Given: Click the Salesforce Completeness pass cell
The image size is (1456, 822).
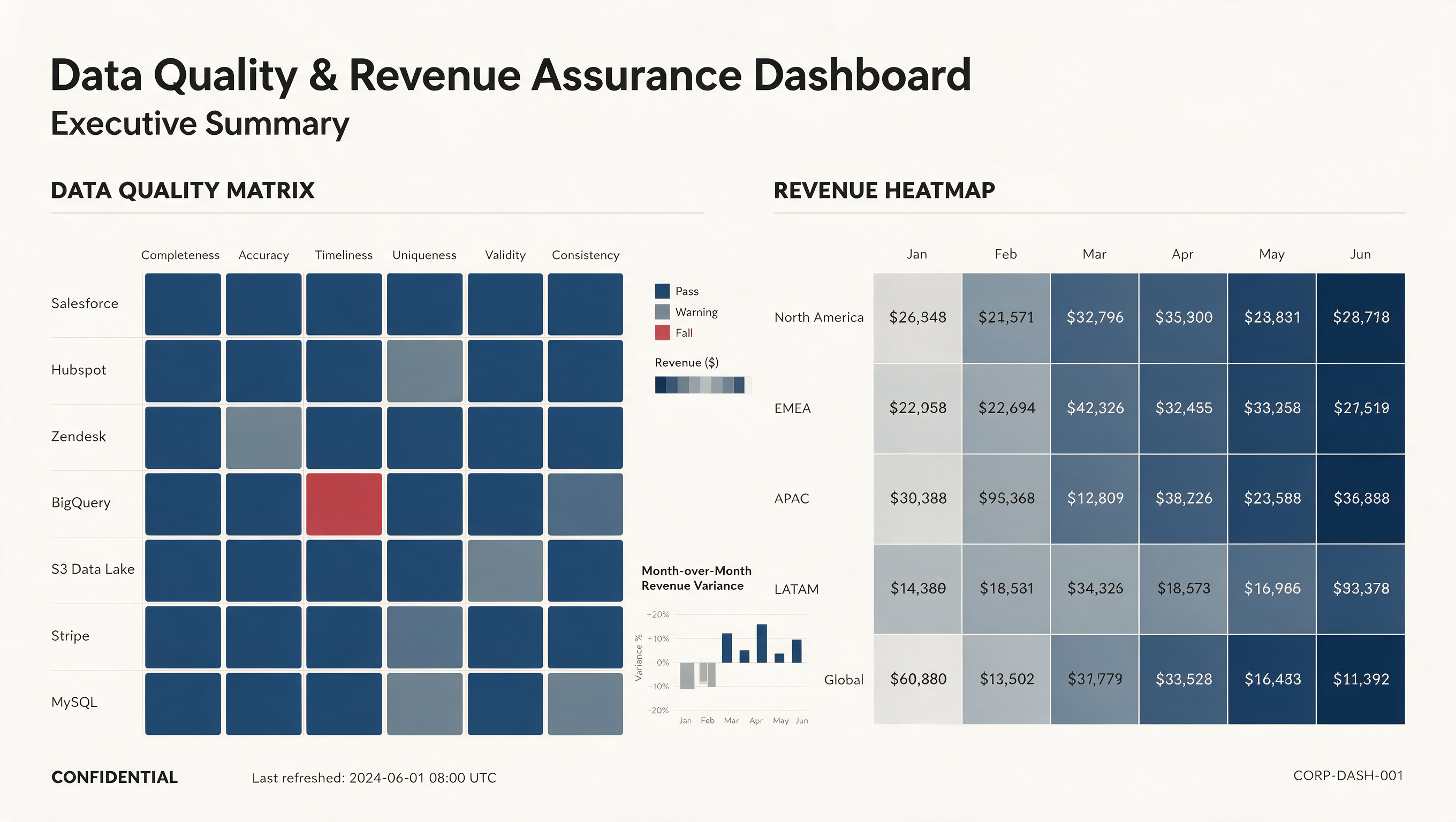Looking at the screenshot, I should click(x=183, y=304).
